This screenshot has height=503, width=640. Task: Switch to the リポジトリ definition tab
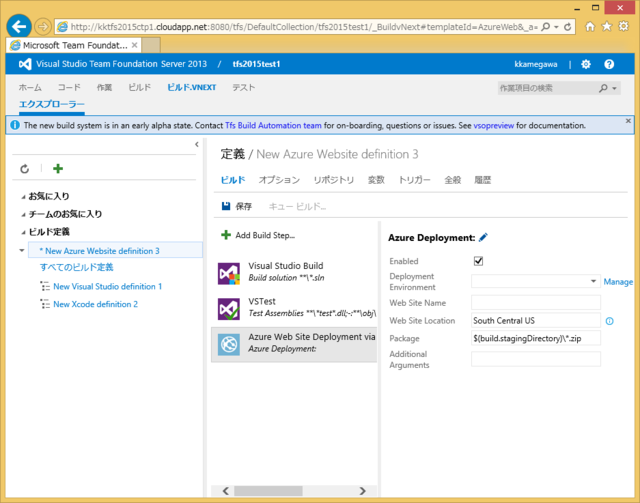point(333,180)
